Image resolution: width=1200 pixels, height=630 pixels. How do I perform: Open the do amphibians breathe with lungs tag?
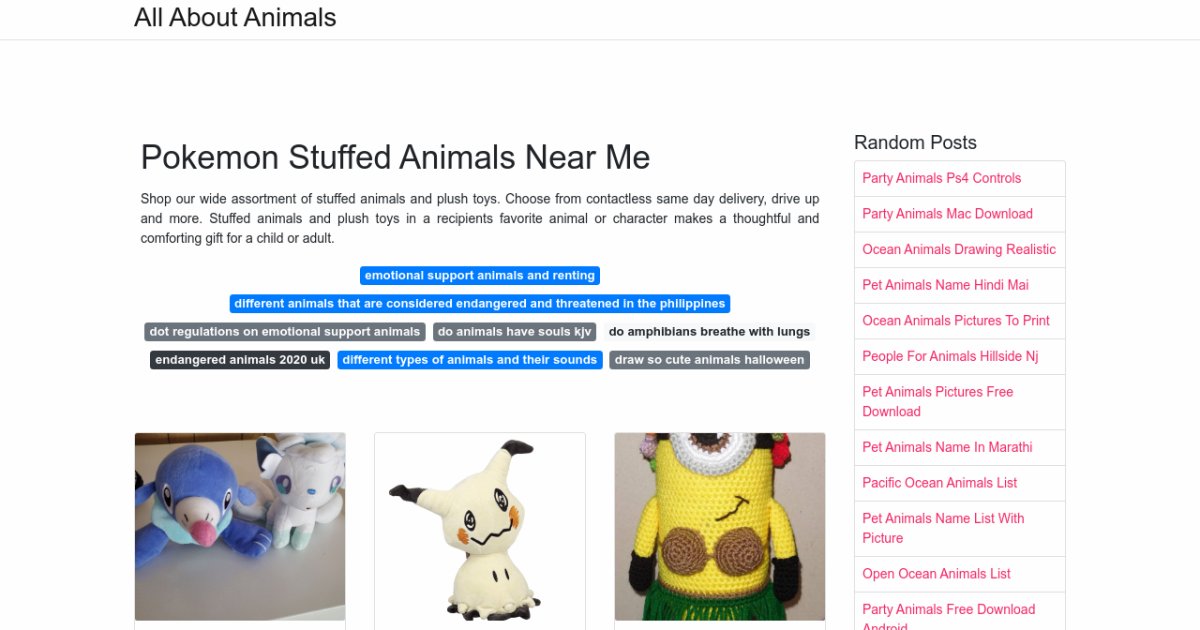pyautogui.click(x=709, y=332)
